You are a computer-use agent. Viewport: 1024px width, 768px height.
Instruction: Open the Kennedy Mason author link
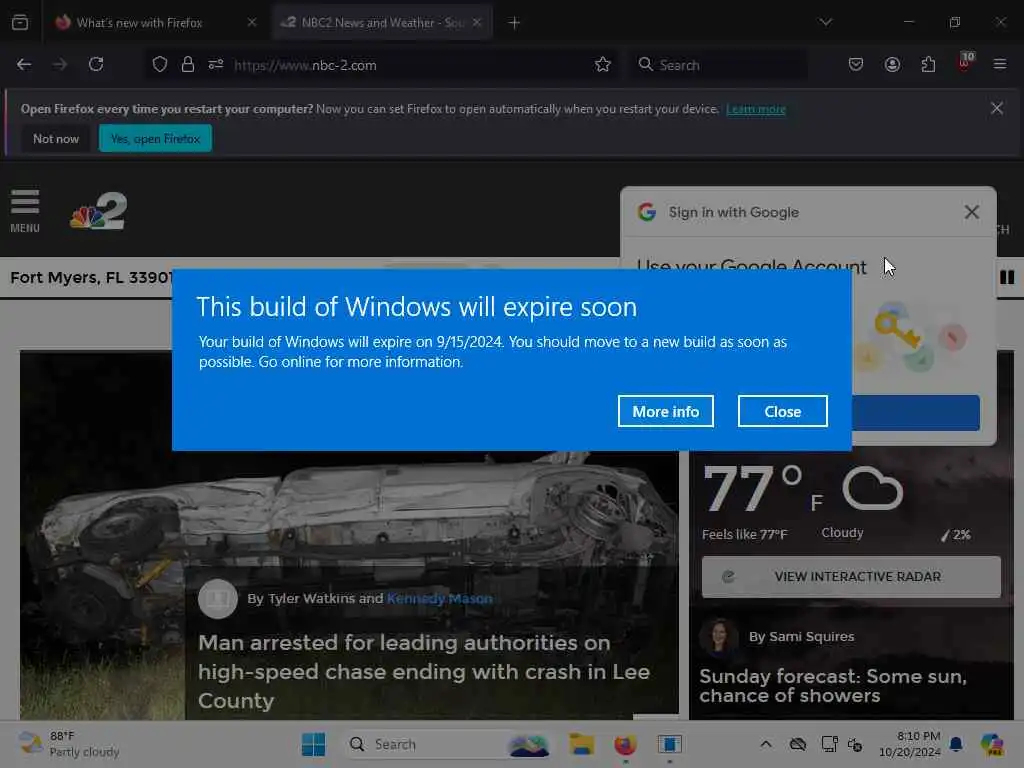[440, 598]
